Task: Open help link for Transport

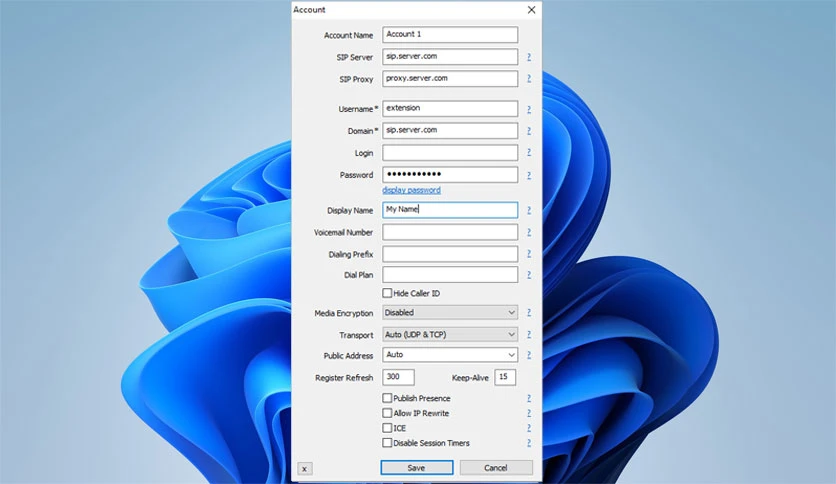Action: click(x=529, y=335)
